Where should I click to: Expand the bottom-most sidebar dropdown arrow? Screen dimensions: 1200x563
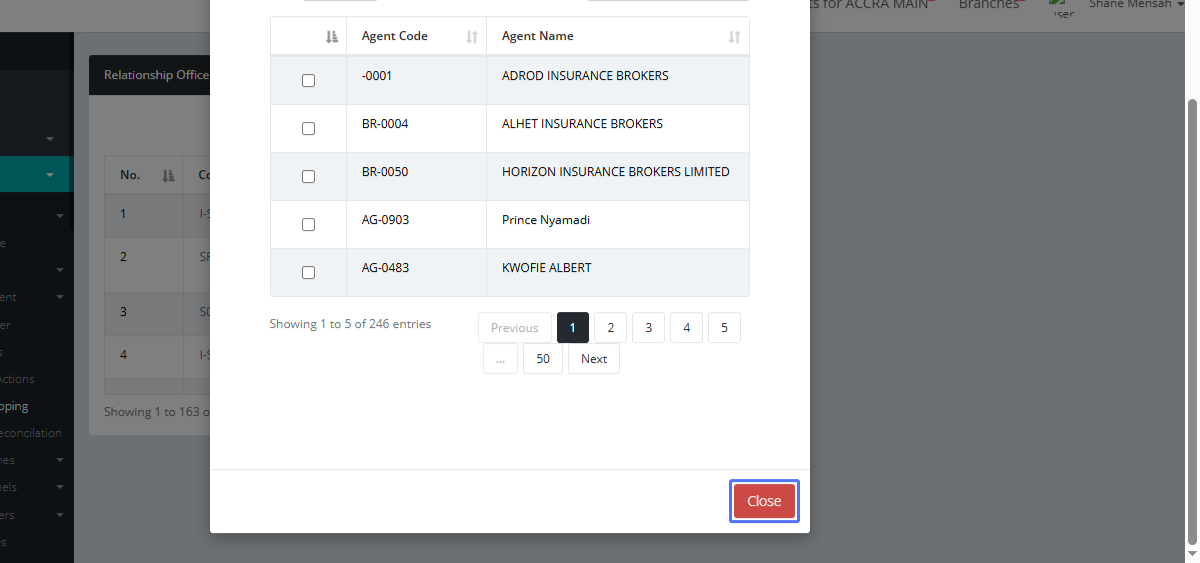[x=60, y=516]
